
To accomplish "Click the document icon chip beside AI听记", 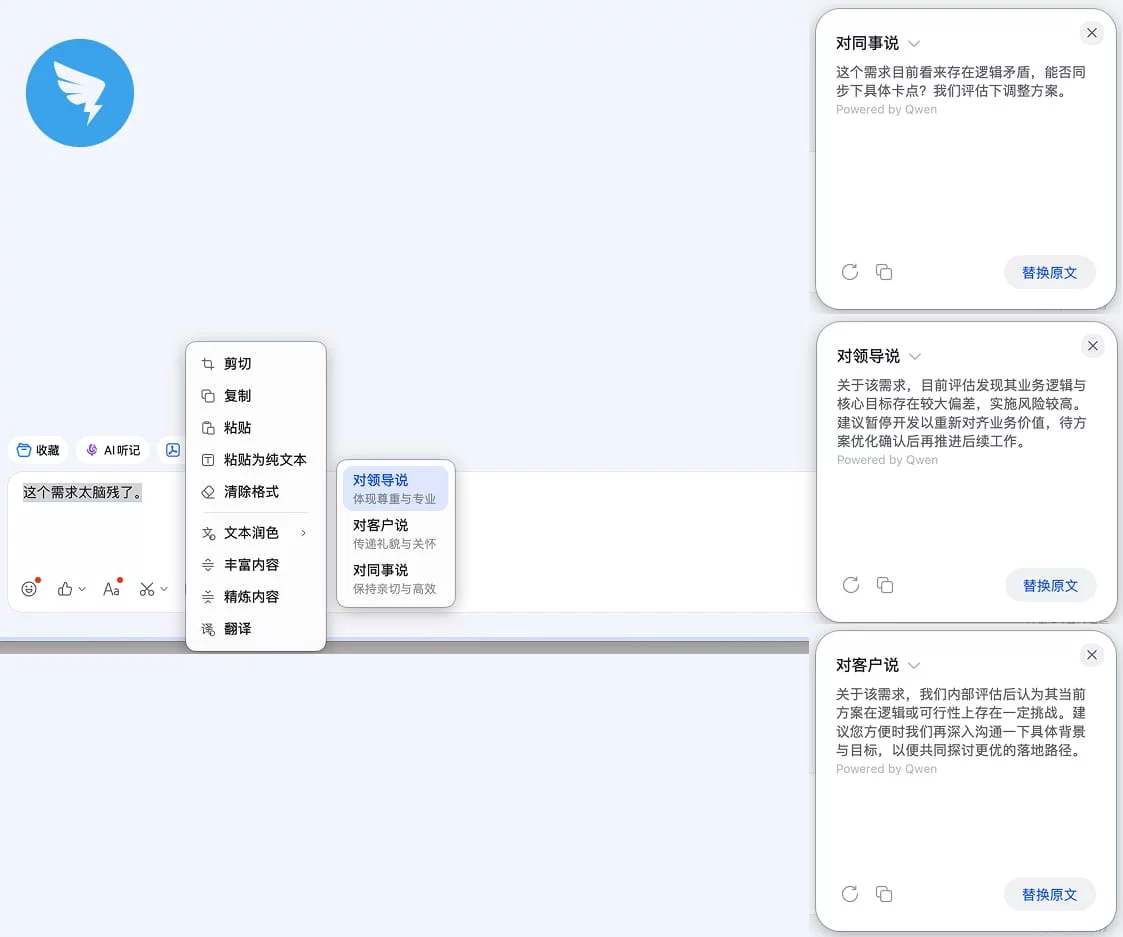I will [173, 450].
